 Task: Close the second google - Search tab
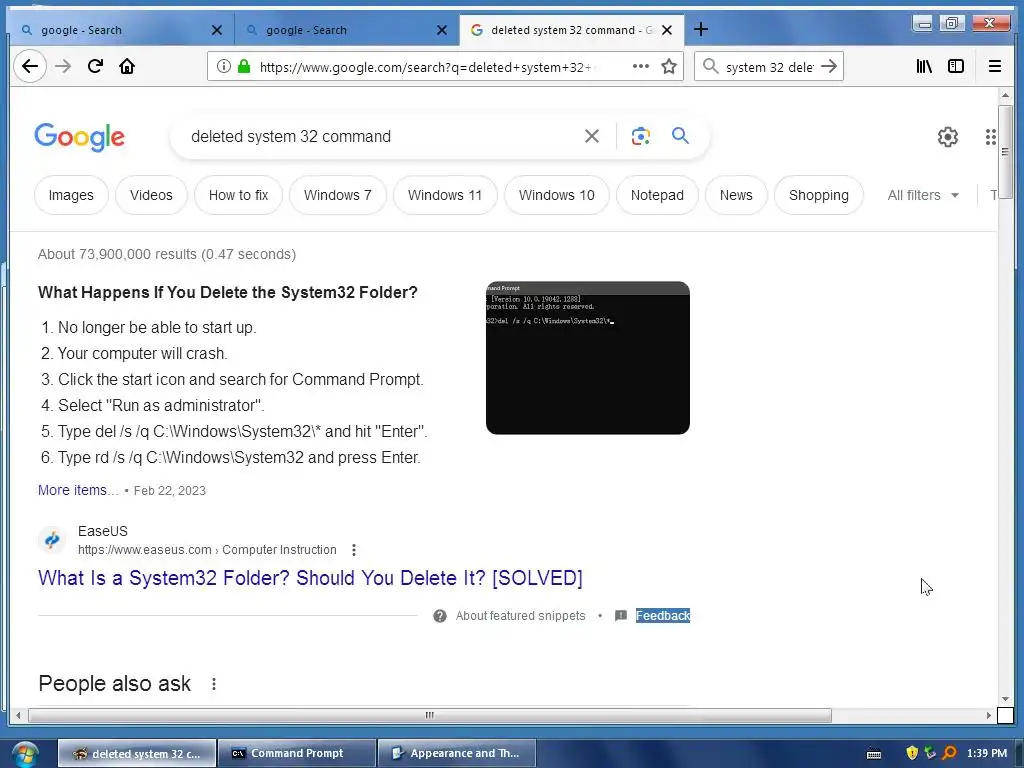442,30
